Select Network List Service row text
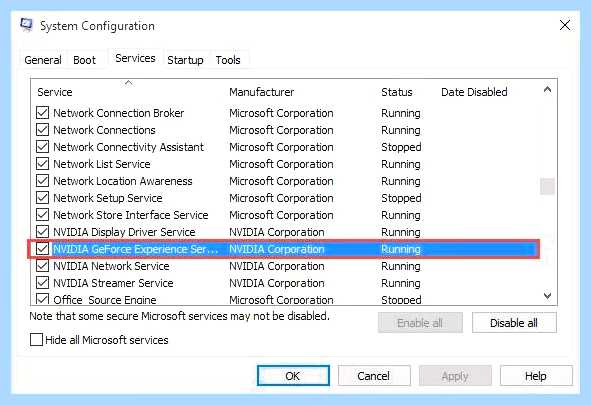This screenshot has width=591, height=405. coord(101,164)
